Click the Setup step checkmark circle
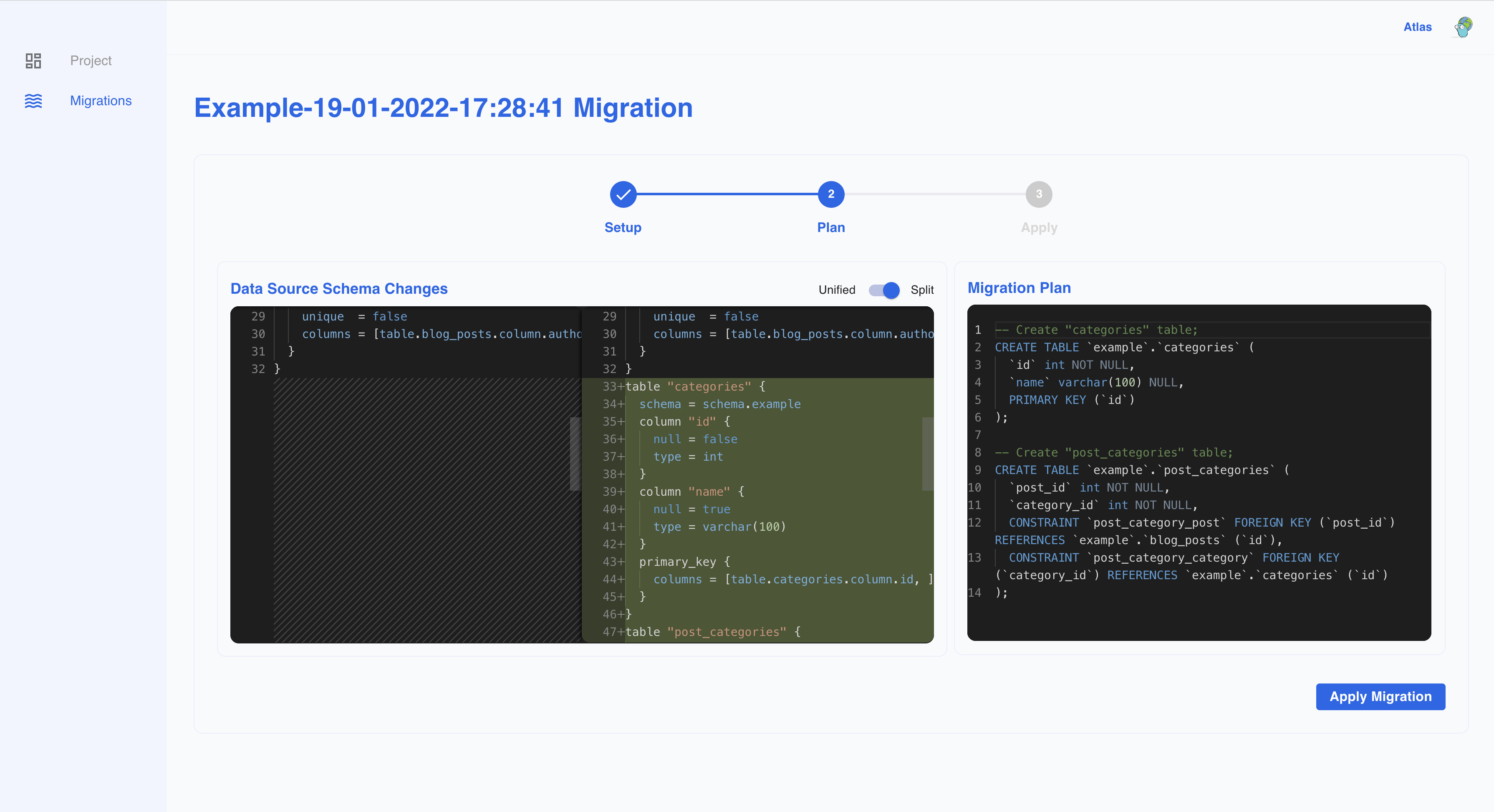 pos(623,194)
